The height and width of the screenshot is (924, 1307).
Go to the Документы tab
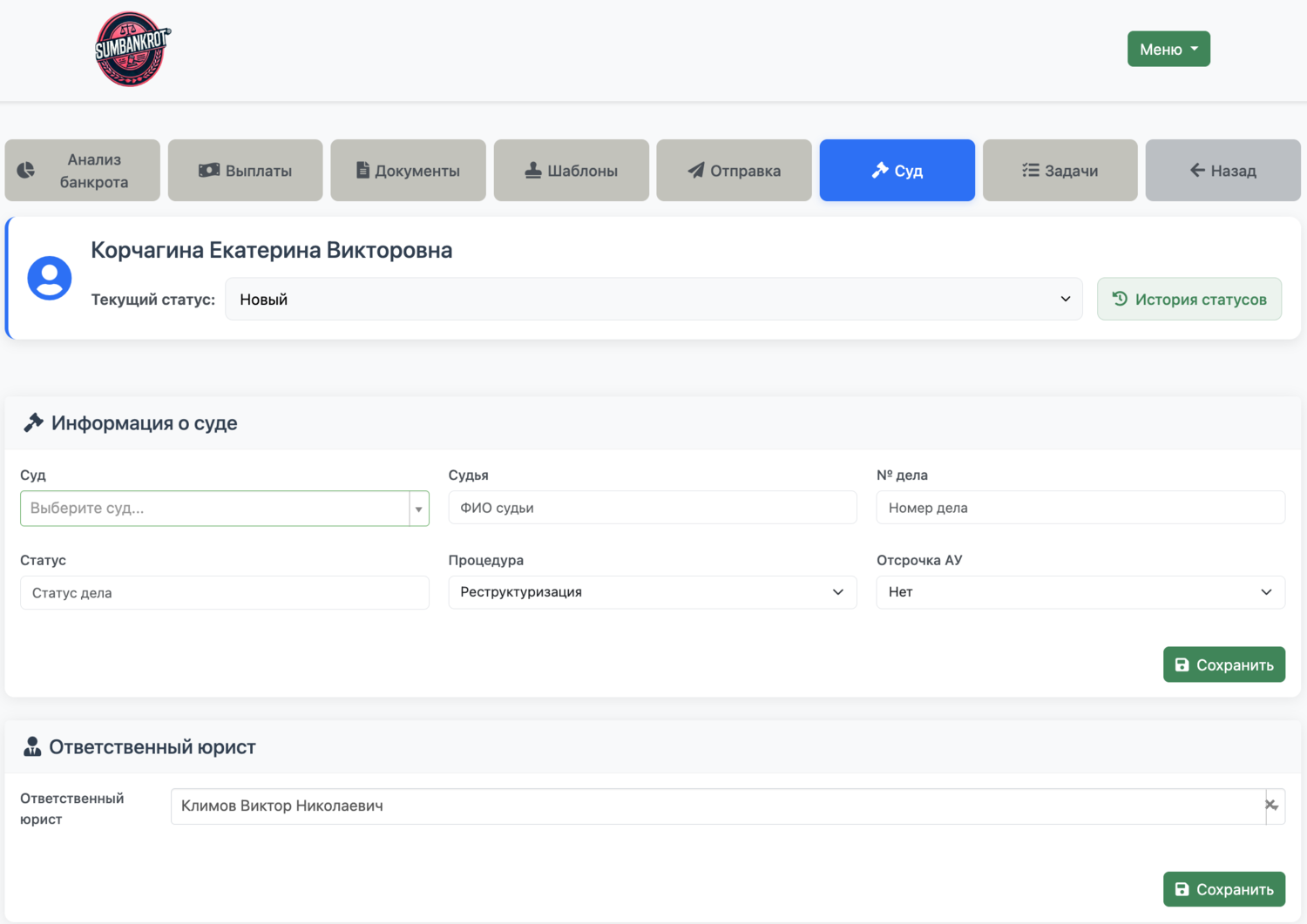[x=409, y=171]
